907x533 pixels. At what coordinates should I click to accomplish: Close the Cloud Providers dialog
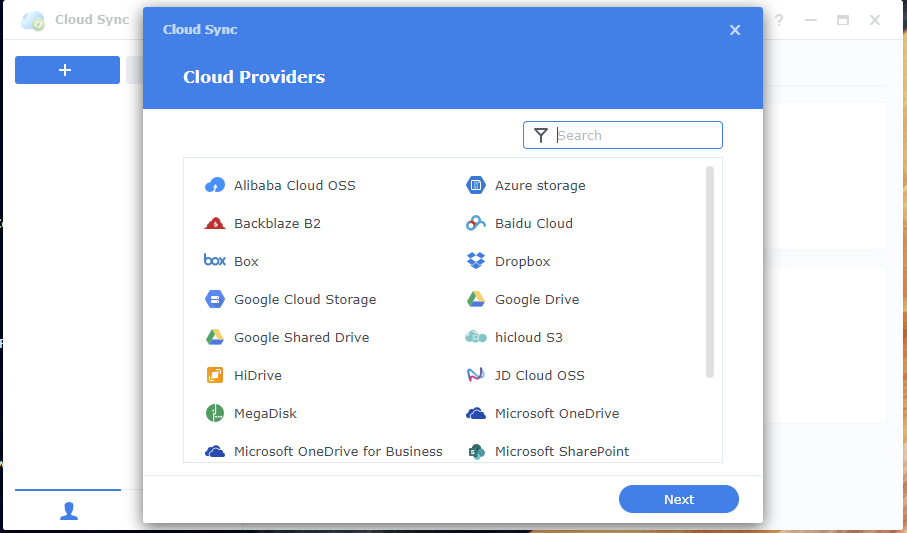point(735,30)
